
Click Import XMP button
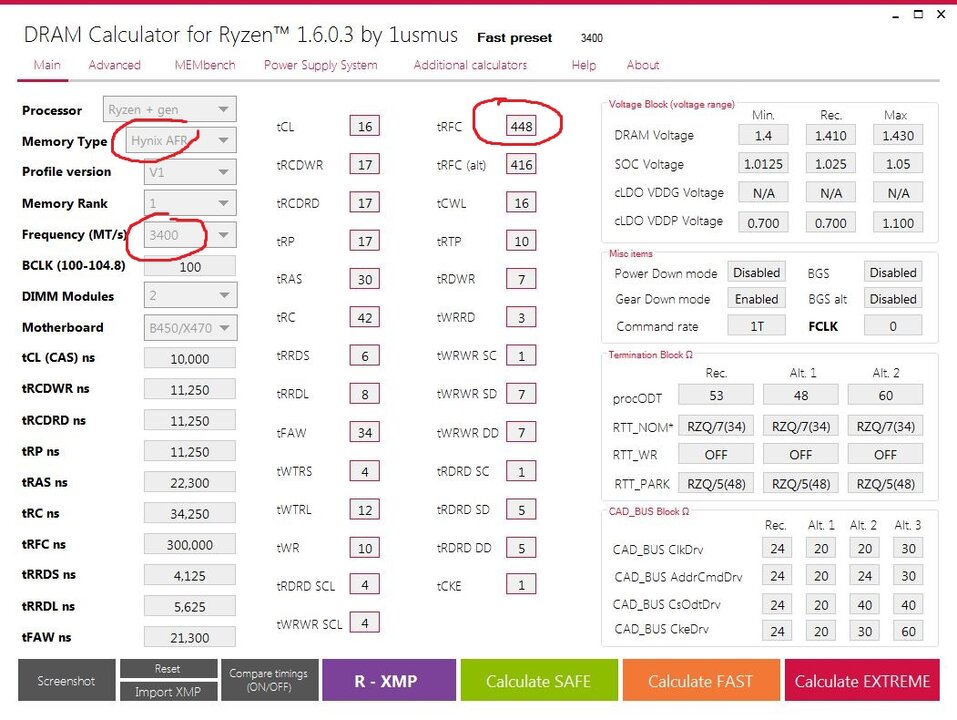(x=168, y=692)
